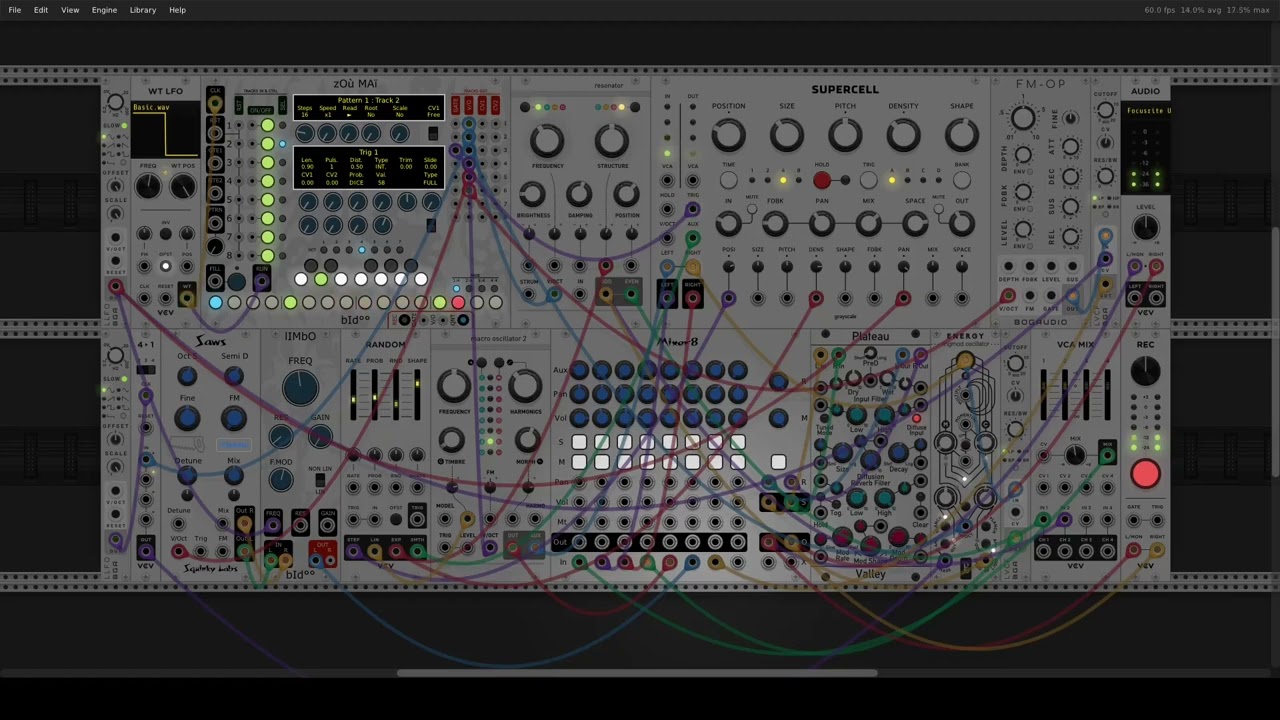Image resolution: width=1280 pixels, height=720 pixels.
Task: Click the Supercell DENSITY knob
Action: click(x=903, y=135)
